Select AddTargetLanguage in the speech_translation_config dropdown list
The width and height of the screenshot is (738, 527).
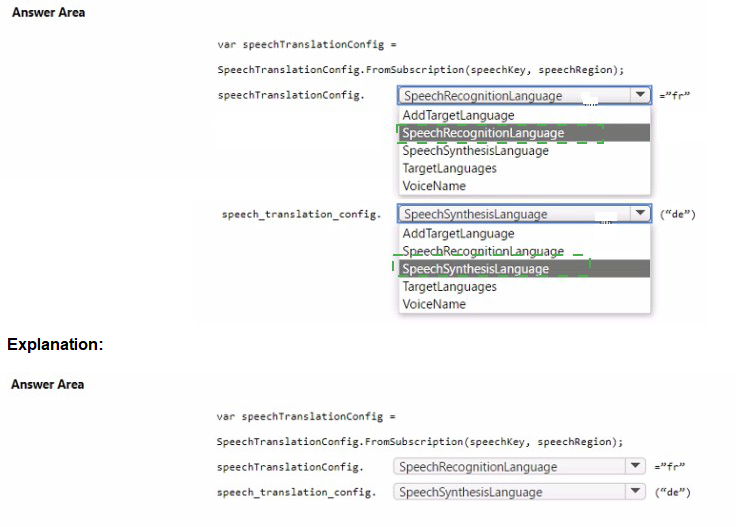point(458,233)
